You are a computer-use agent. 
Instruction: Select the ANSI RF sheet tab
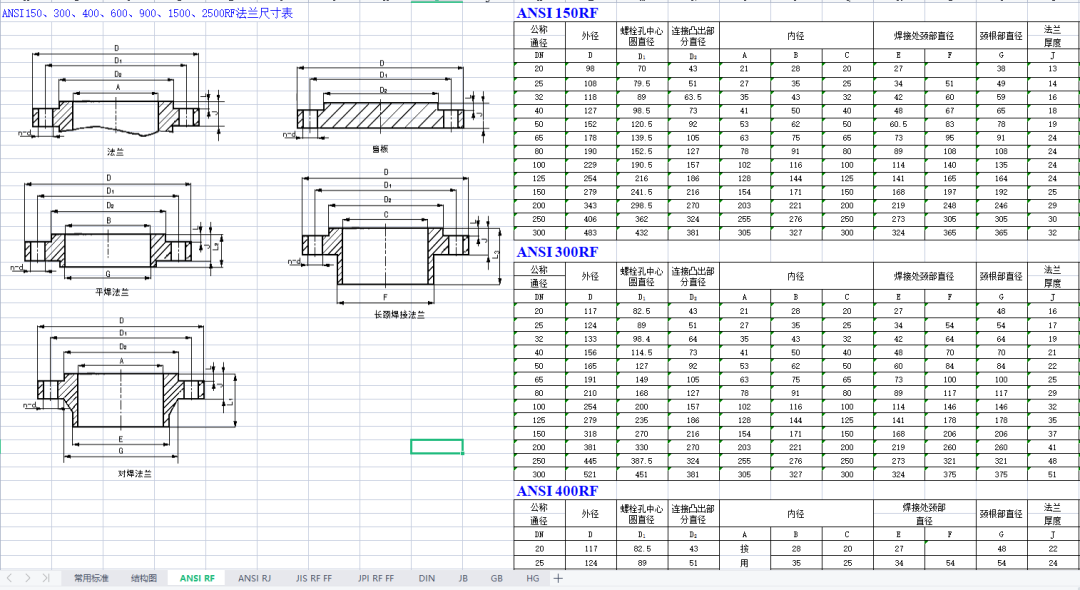[197, 578]
